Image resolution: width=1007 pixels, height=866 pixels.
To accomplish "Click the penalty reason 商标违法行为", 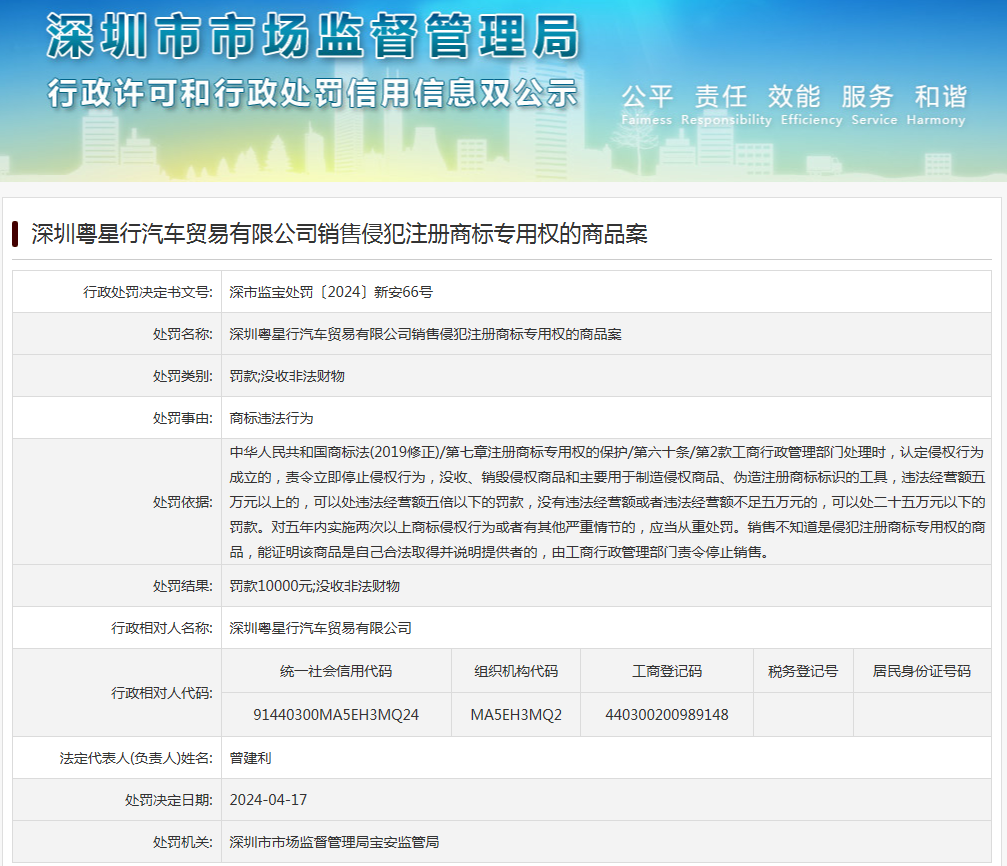I will [x=271, y=418].
